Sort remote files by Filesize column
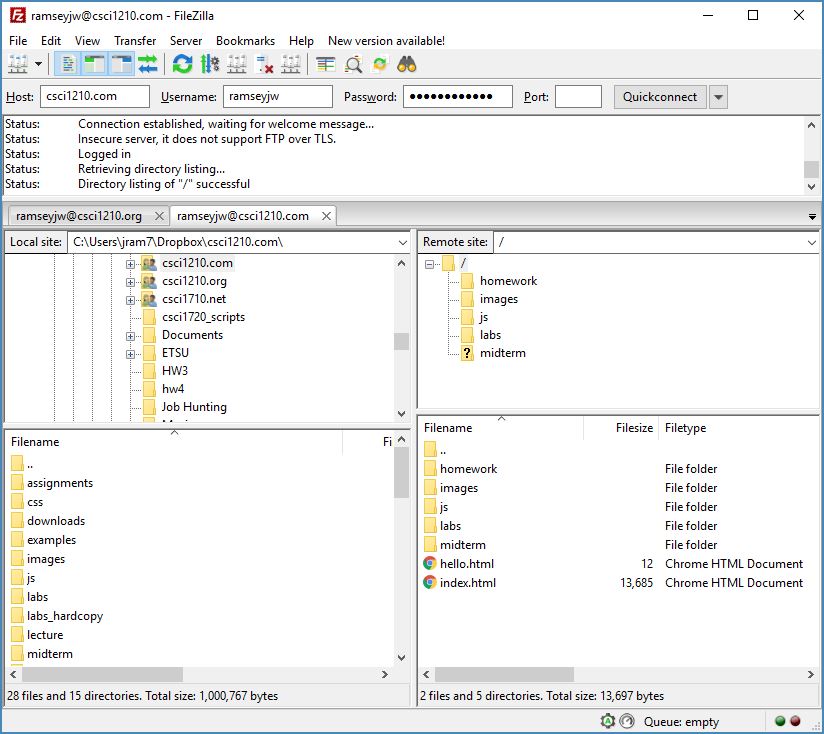824x734 pixels. (621, 428)
